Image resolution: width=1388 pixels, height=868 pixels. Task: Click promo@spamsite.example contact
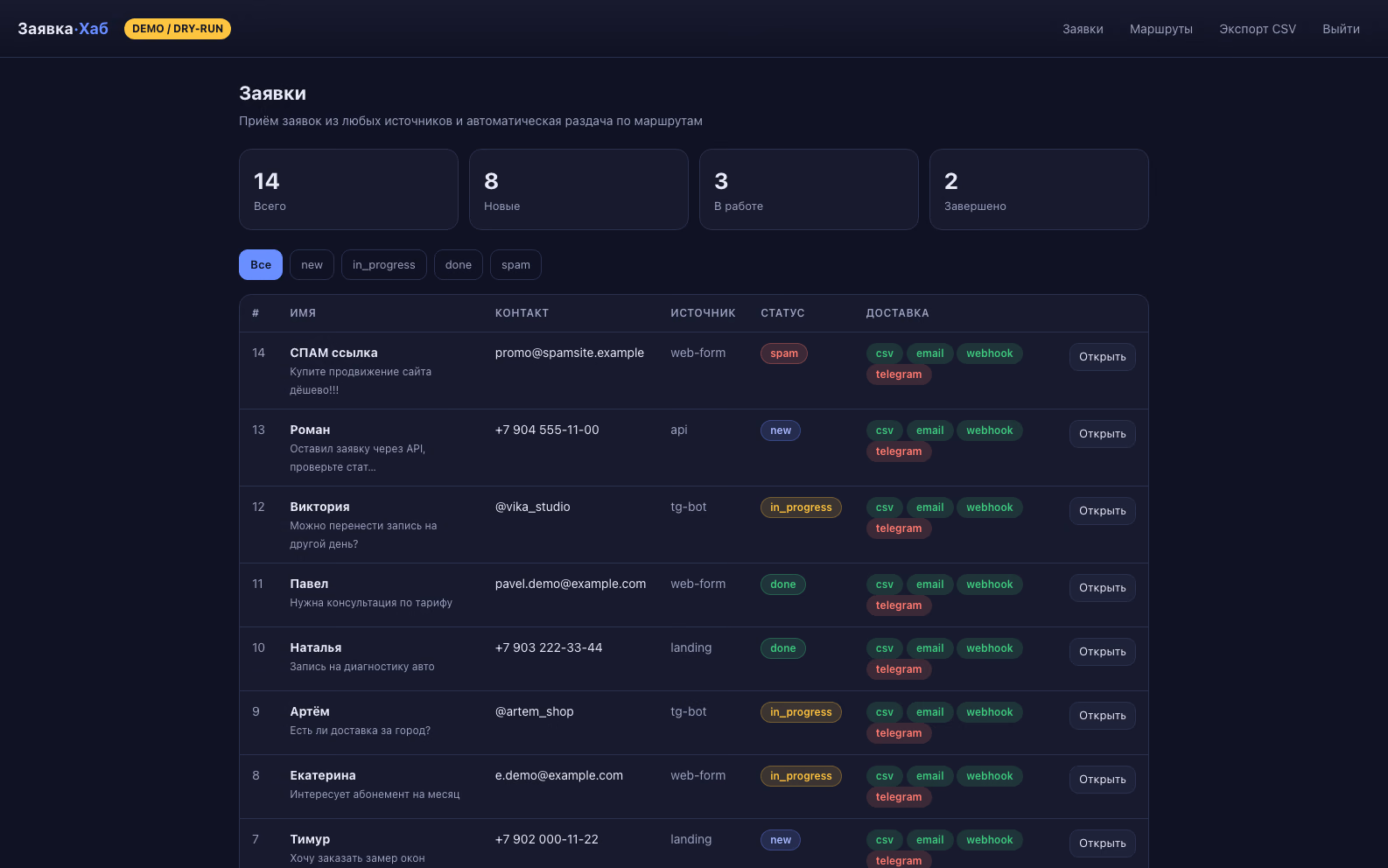(570, 353)
